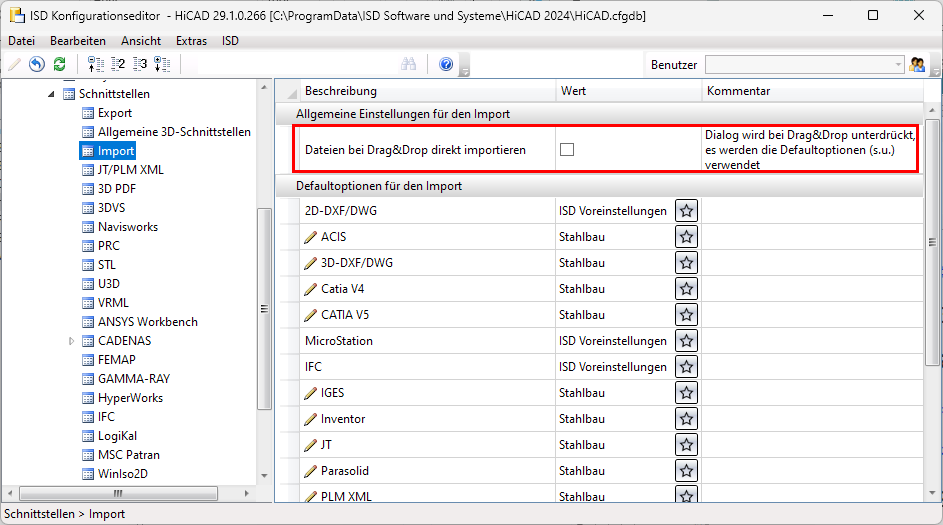Click the Defaultoptionen für den Import header
This screenshot has width=943, height=525.
click(379, 186)
